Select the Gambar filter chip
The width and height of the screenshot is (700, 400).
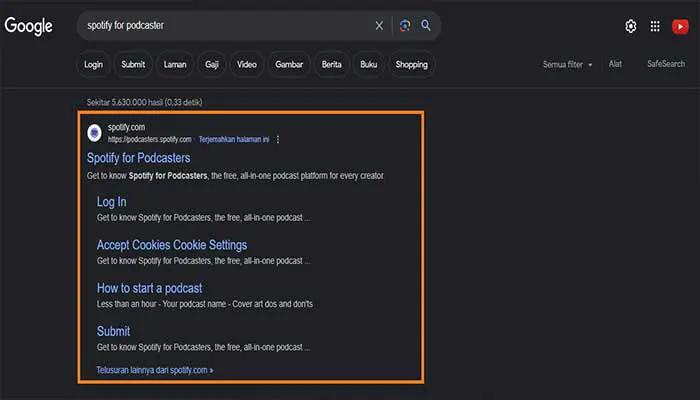coord(289,65)
